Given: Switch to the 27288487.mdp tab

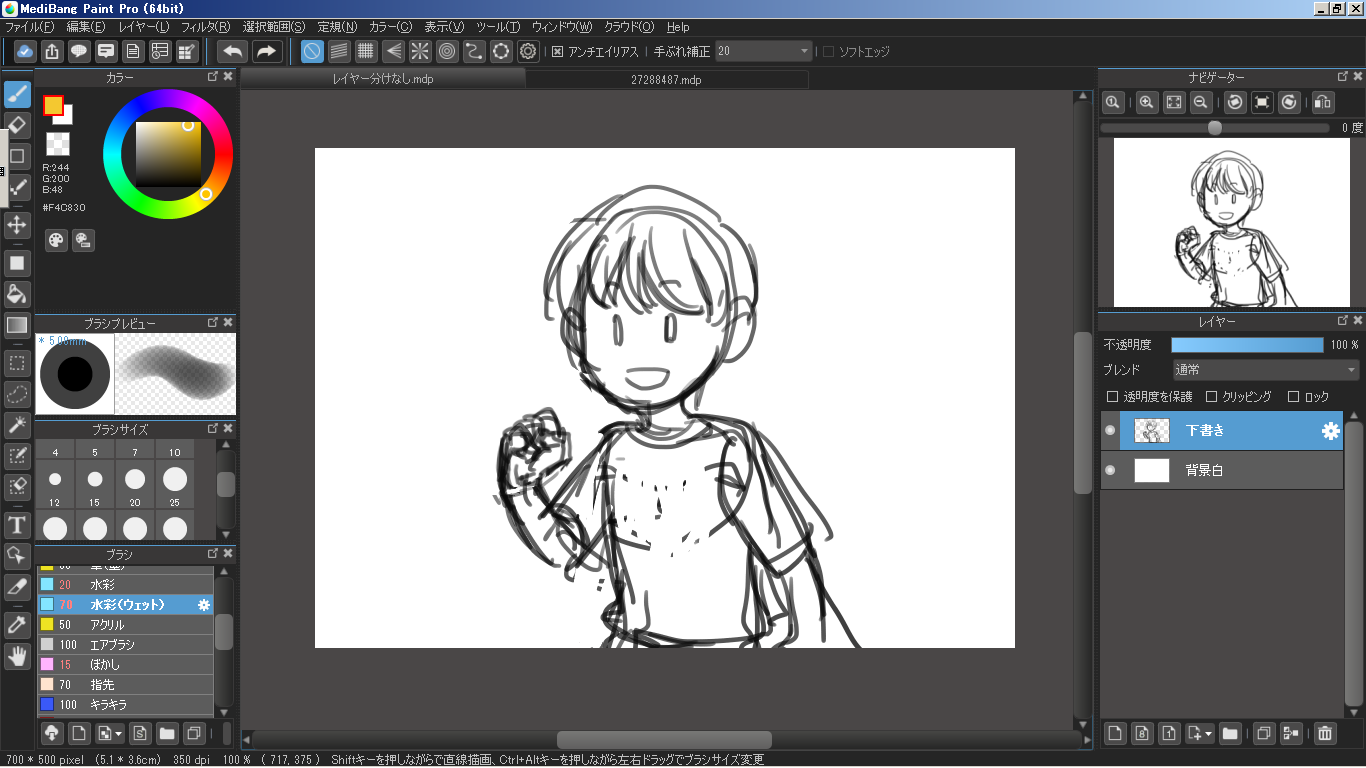Looking at the screenshot, I should (666, 79).
